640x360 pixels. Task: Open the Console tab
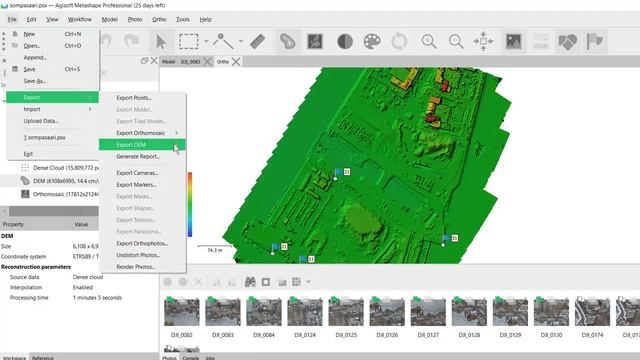point(191,358)
